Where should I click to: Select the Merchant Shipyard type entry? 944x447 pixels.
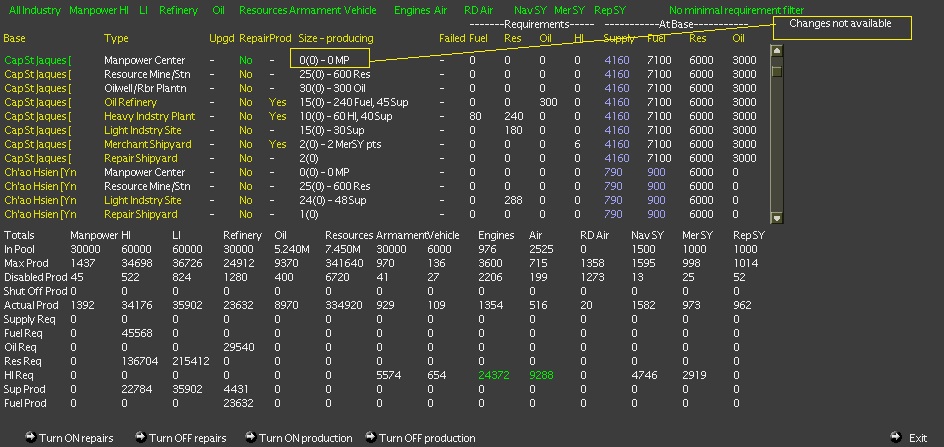pyautogui.click(x=148, y=144)
